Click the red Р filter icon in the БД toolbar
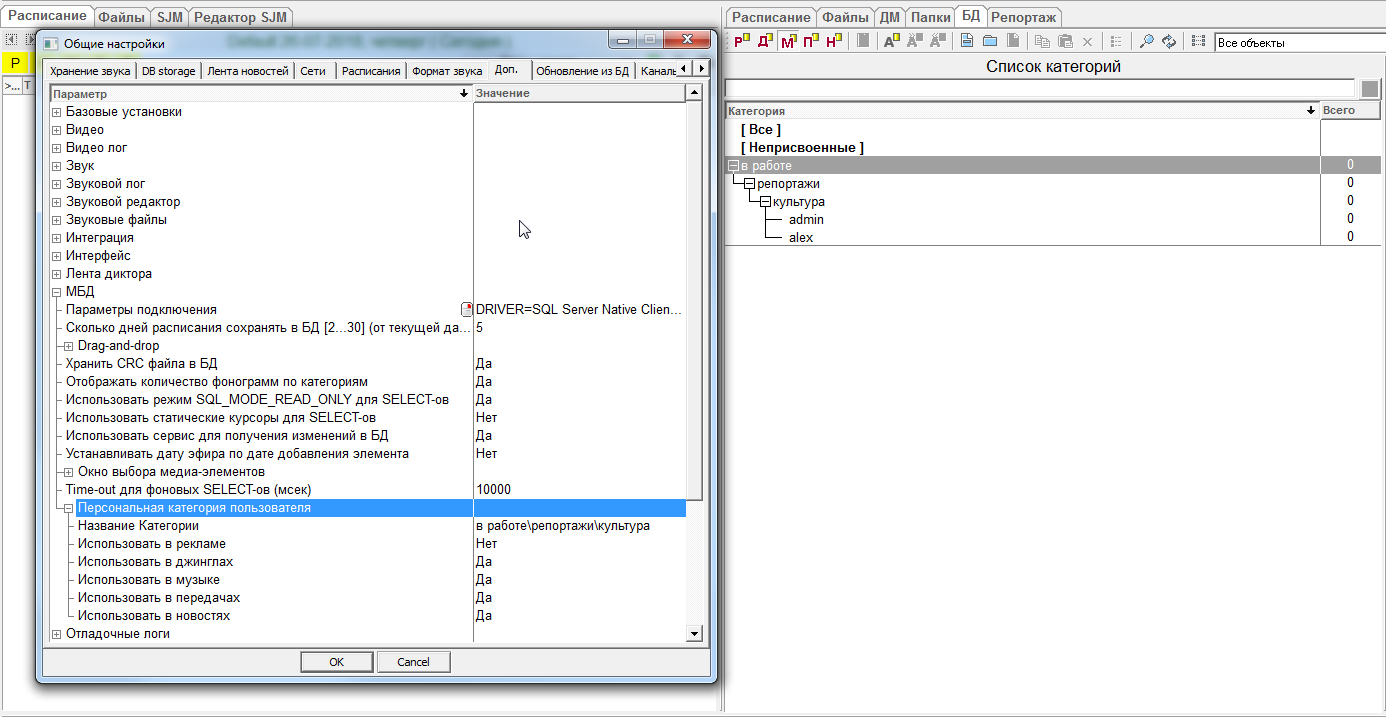Image resolution: width=1386 pixels, height=717 pixels. tap(741, 41)
